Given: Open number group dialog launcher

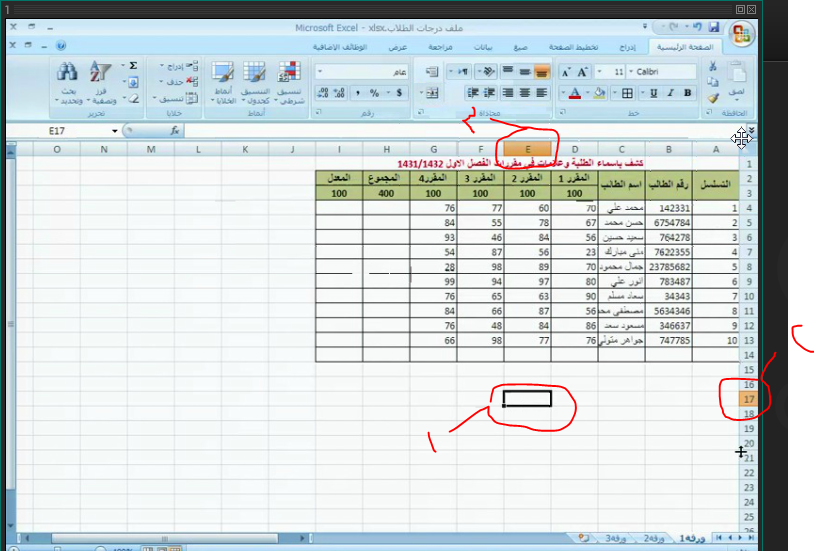Looking at the screenshot, I should tap(319, 112).
